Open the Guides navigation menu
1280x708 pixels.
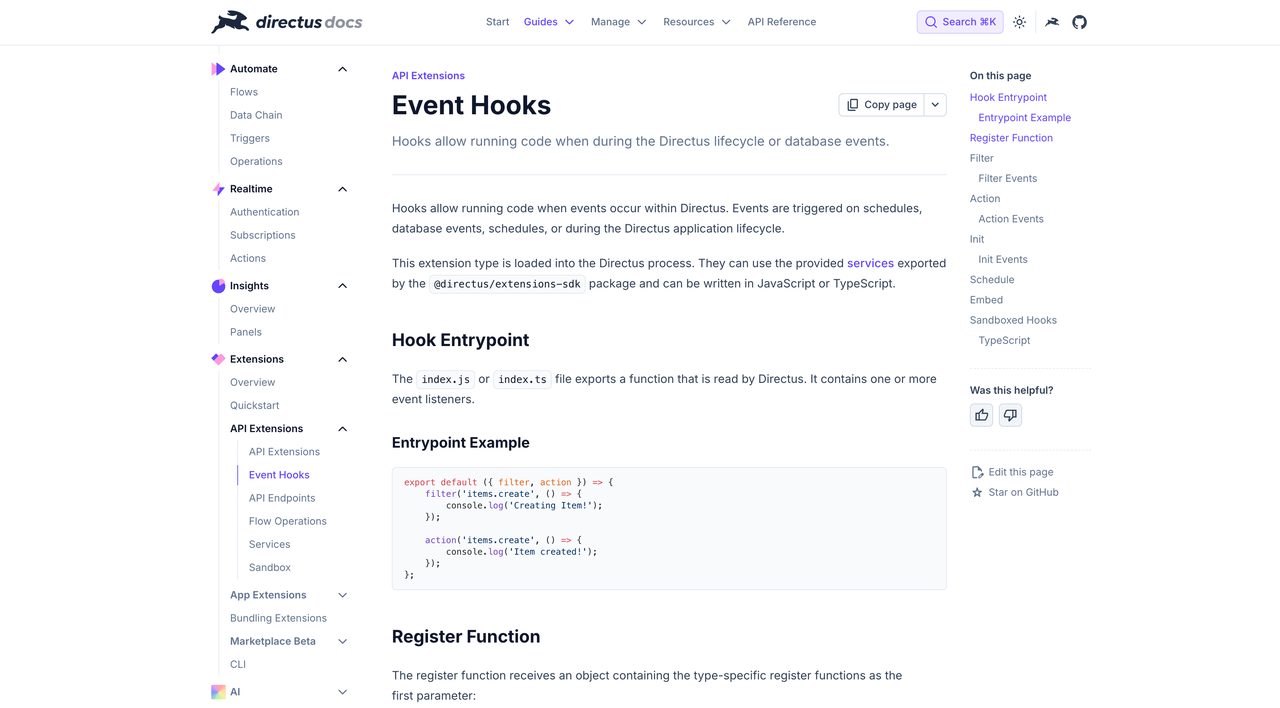pyautogui.click(x=548, y=22)
